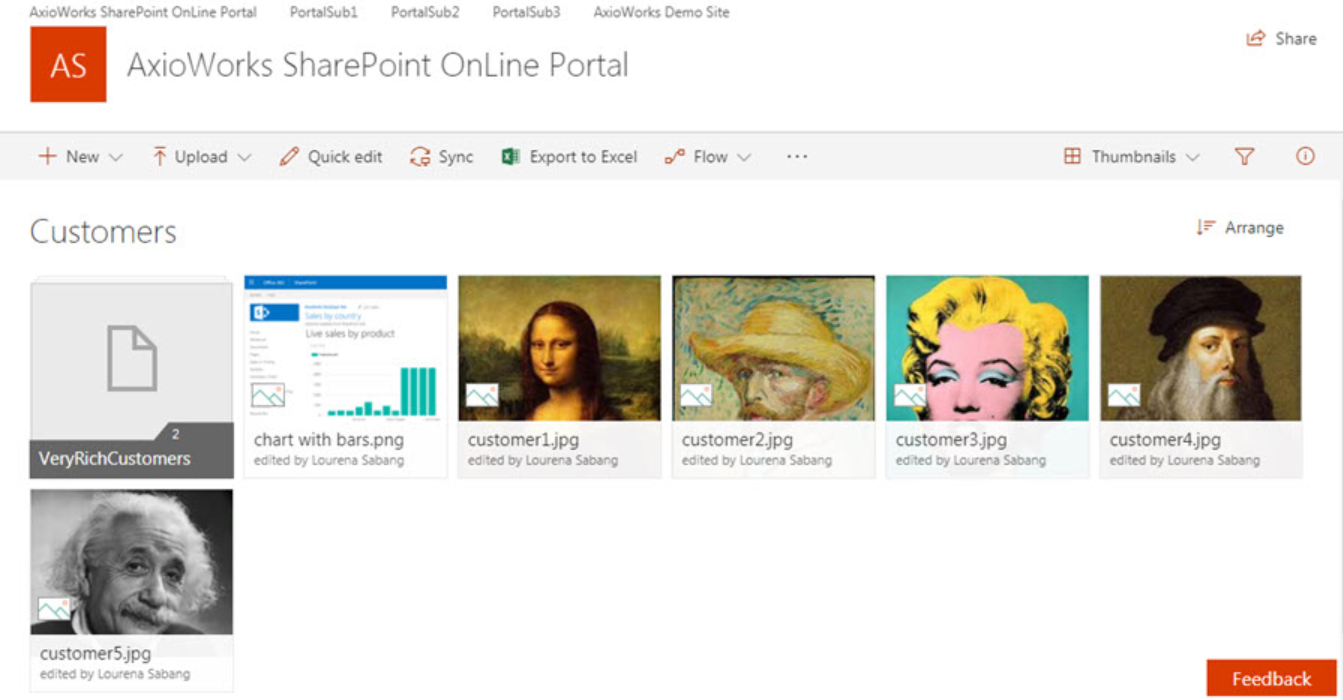Open the information details pane icon

click(x=1305, y=156)
